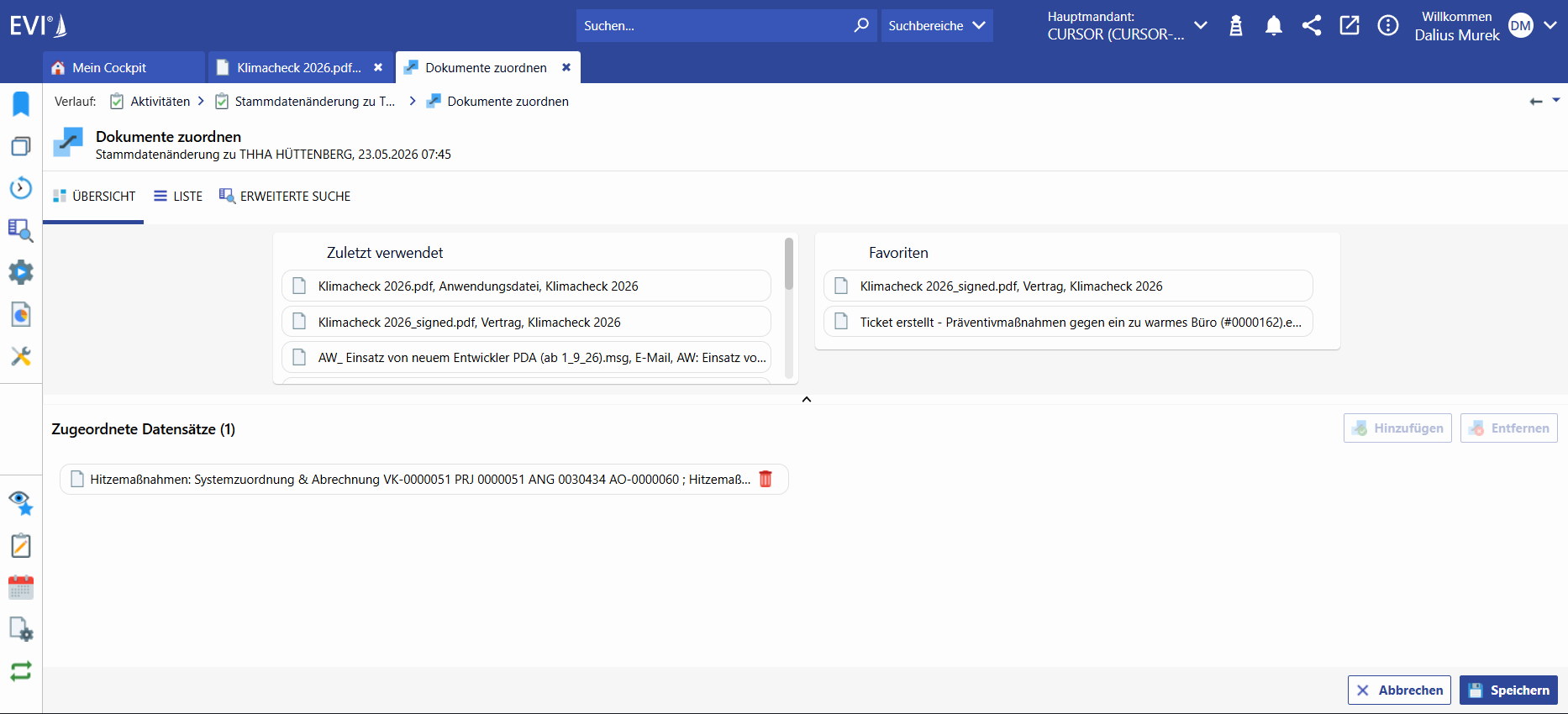Open the history clock icon in the sidebar
1568x714 pixels.
(21, 188)
